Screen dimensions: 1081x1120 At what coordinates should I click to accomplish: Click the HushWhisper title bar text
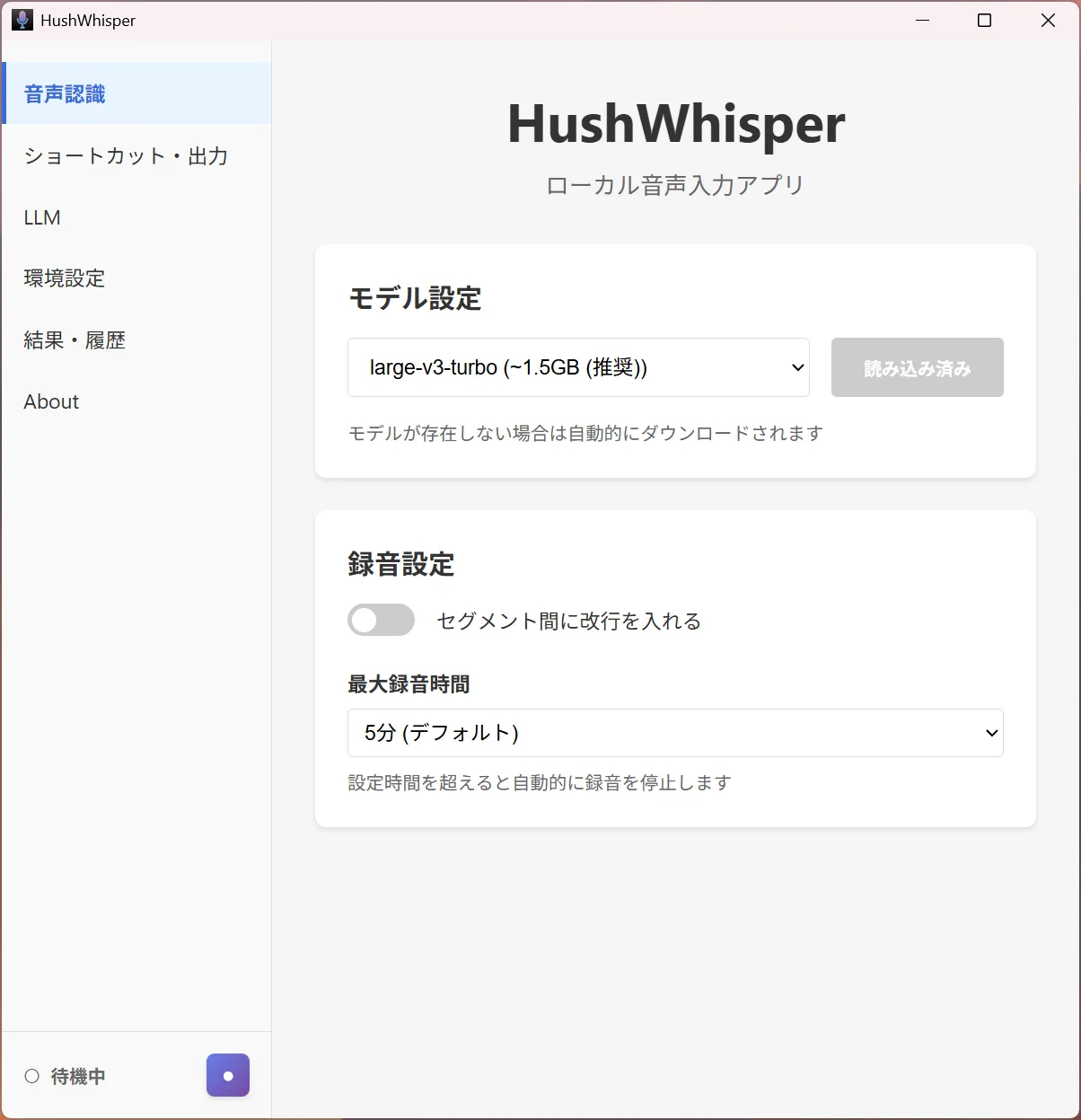tap(88, 20)
